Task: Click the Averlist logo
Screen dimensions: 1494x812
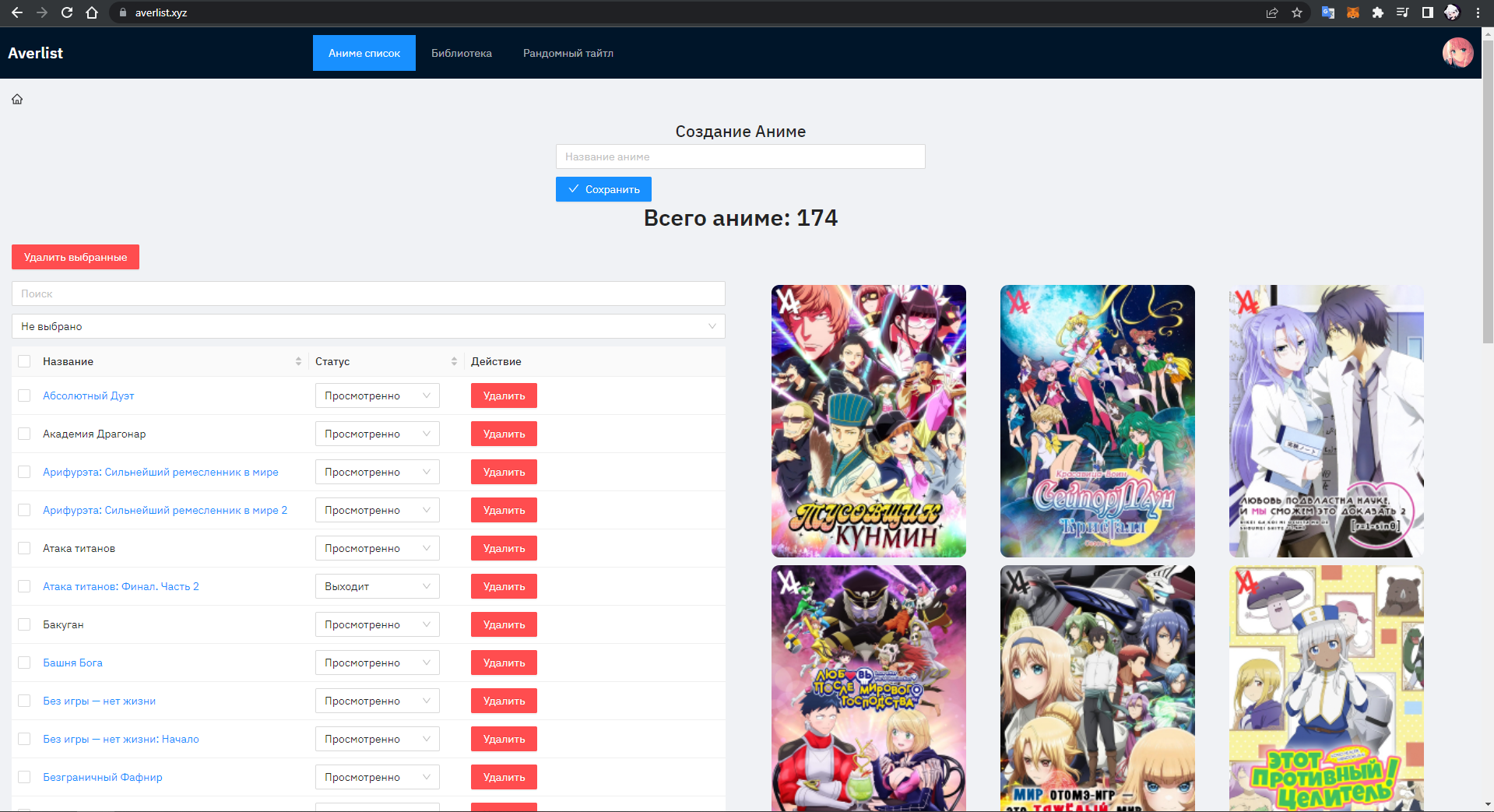Action: coord(36,53)
